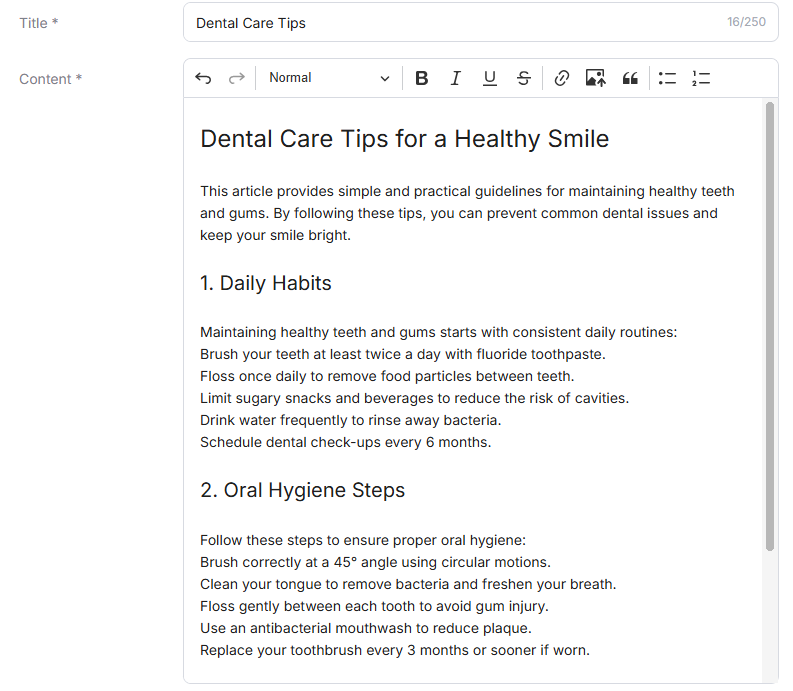Click the image upload icon
The width and height of the screenshot is (793, 691).
pos(595,78)
